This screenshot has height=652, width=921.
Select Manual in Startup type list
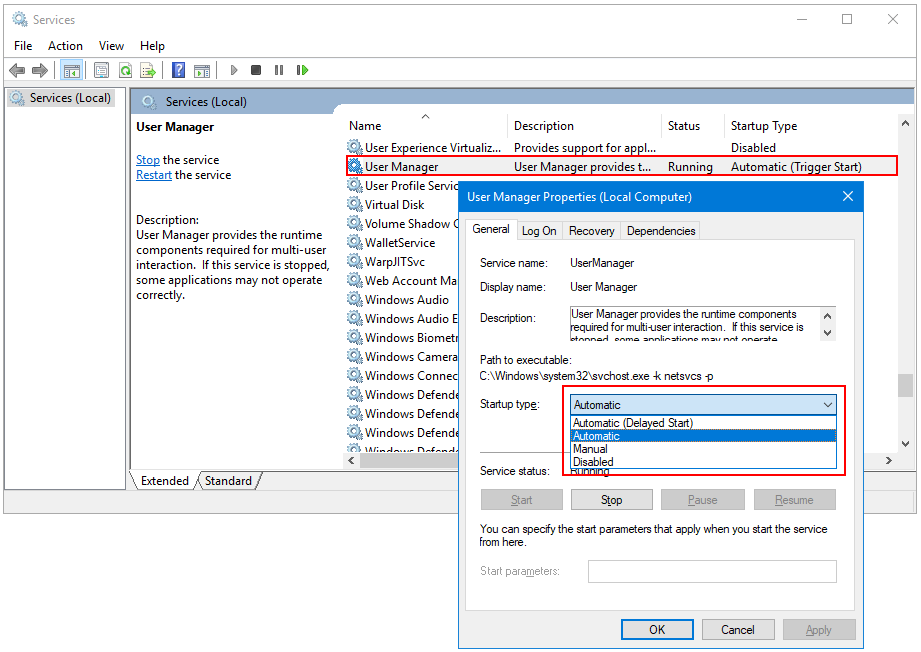click(590, 449)
